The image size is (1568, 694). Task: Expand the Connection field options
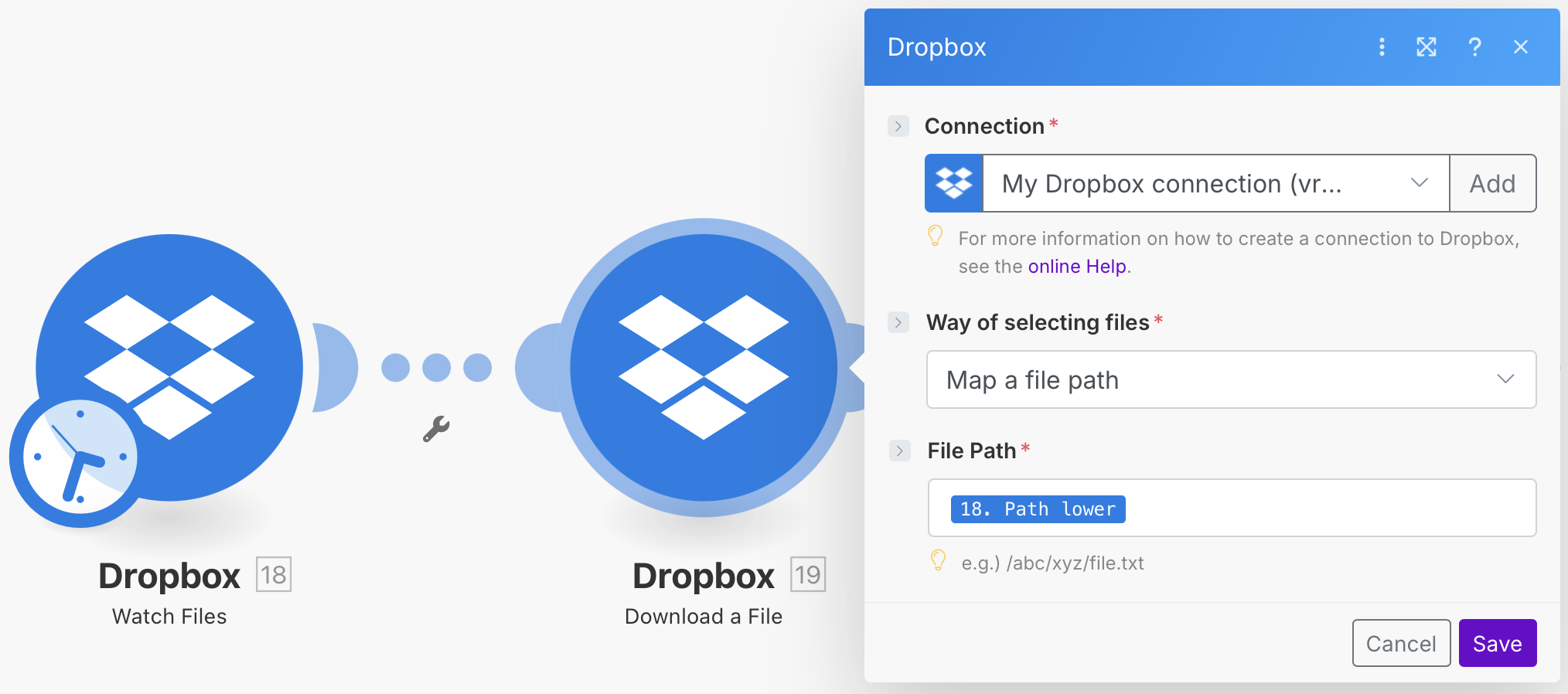click(x=898, y=126)
